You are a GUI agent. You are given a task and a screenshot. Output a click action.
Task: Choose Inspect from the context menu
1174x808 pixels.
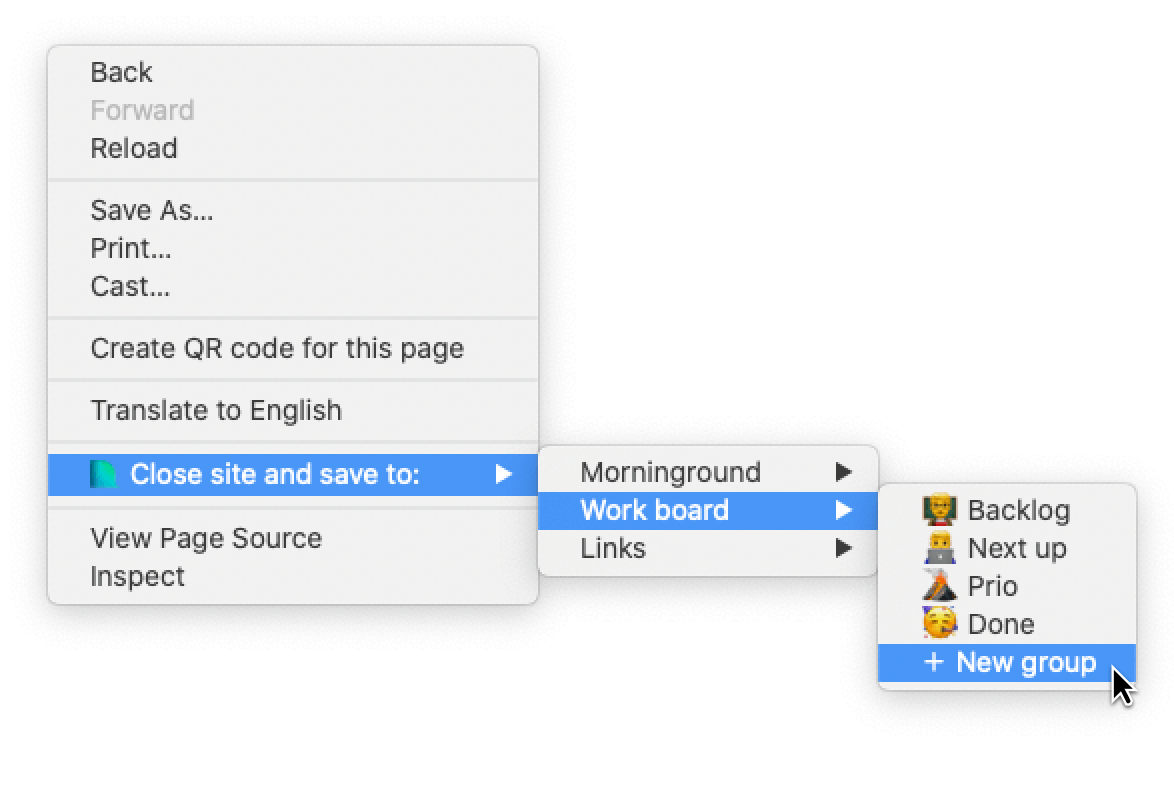137,576
